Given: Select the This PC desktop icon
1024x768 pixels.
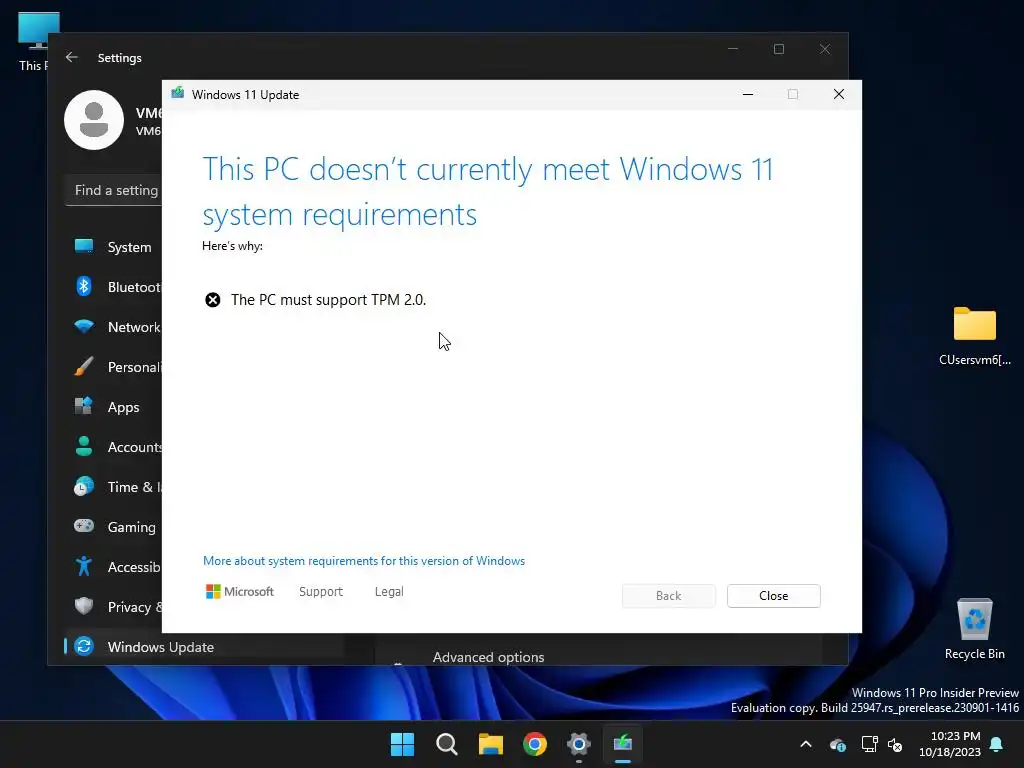Looking at the screenshot, I should [33, 40].
